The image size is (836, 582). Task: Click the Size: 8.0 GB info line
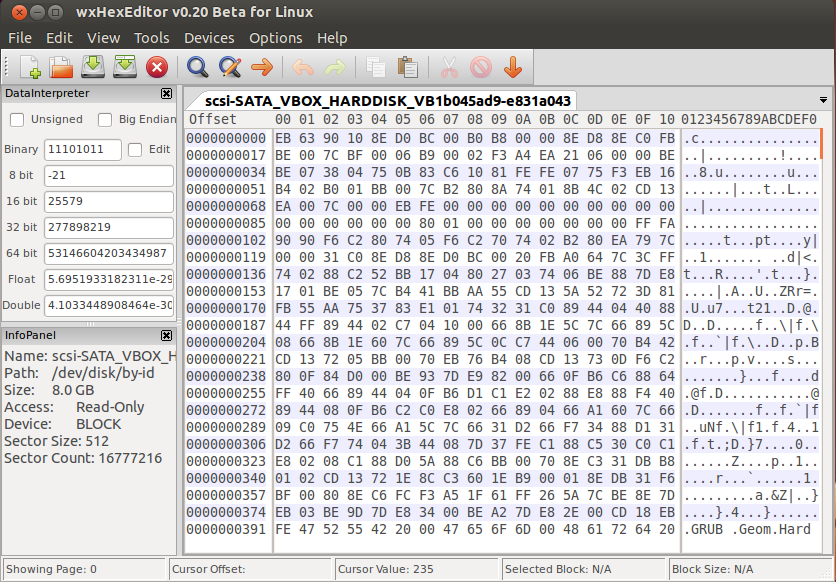49,390
